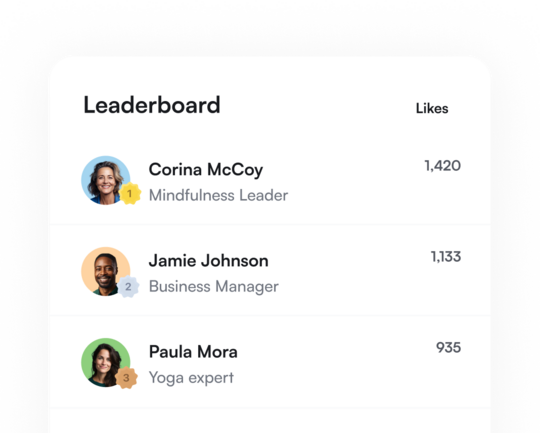
Task: Click the Yoga expert subtitle
Action: 191,378
